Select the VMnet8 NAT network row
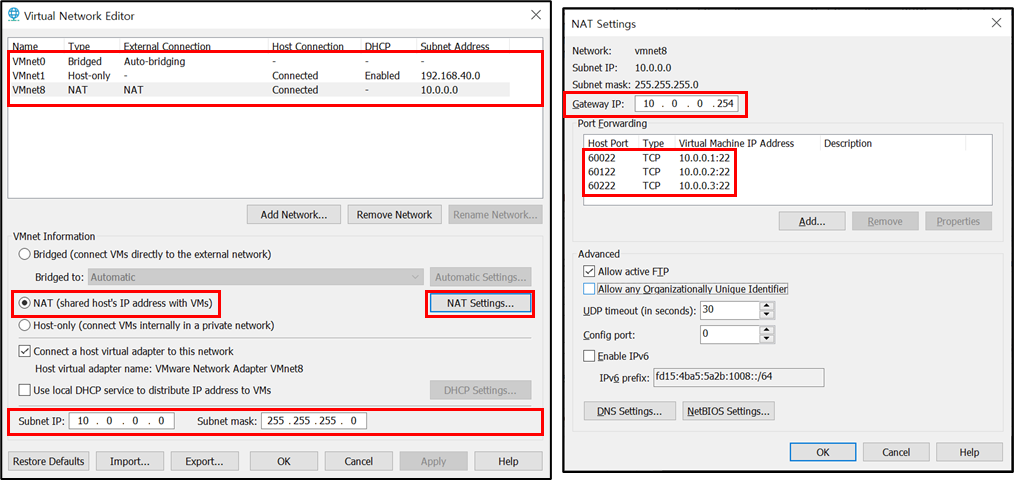 pyautogui.click(x=260, y=90)
